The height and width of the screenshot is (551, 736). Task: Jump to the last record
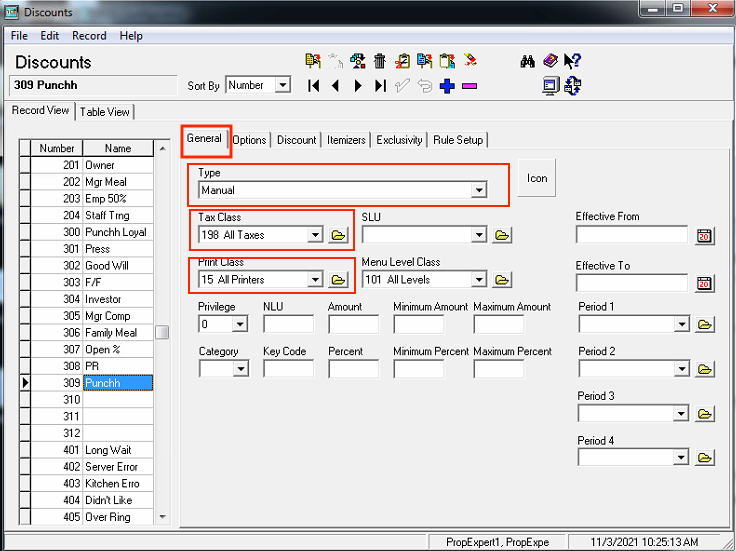pos(380,86)
